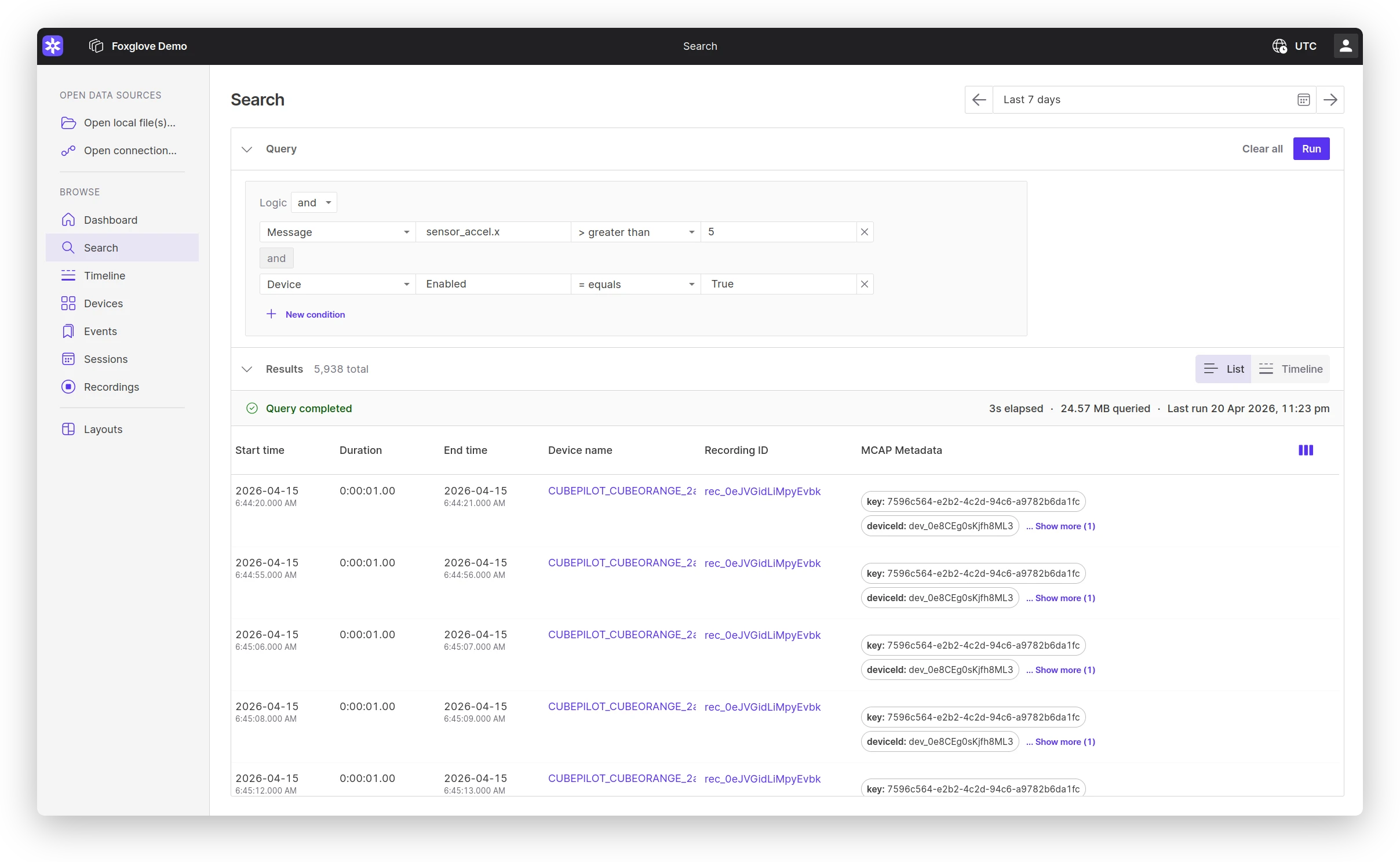Open the user profile avatar menu
1400x862 pixels.
pos(1346,45)
